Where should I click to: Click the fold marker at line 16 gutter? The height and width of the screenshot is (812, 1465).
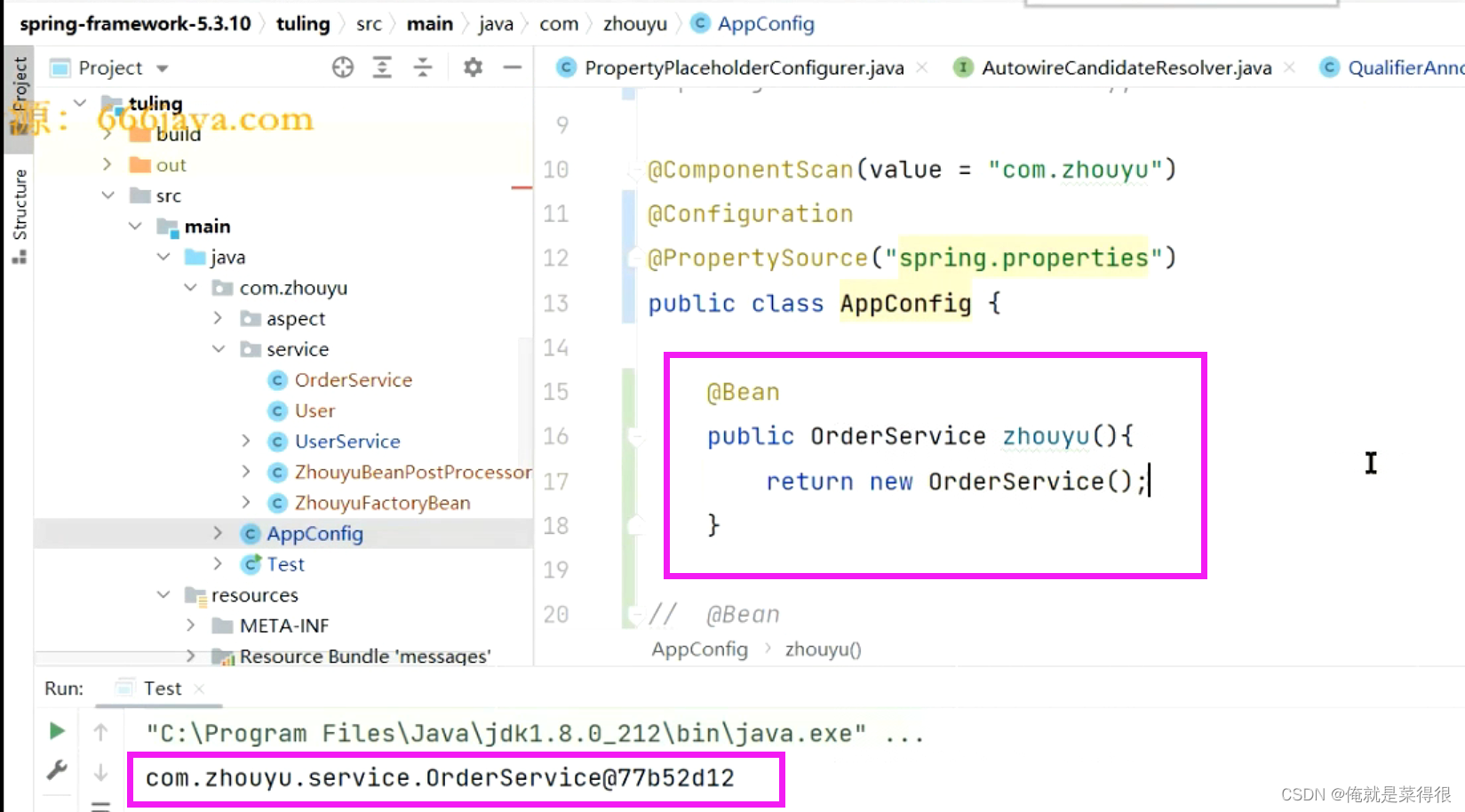coord(635,436)
